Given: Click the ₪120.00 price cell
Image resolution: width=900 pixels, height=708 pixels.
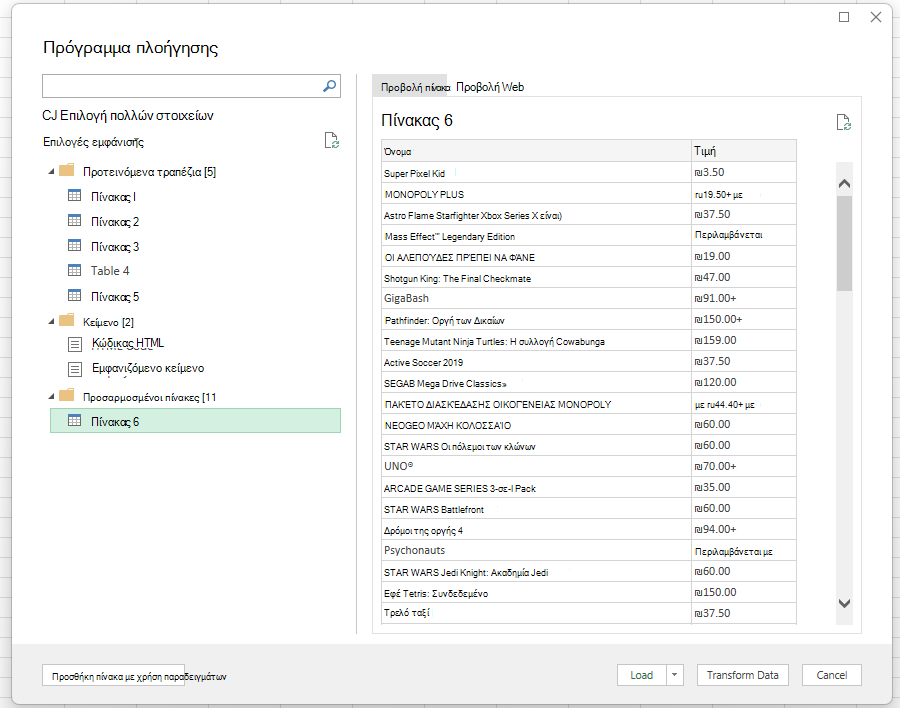Looking at the screenshot, I should pyautogui.click(x=744, y=382).
